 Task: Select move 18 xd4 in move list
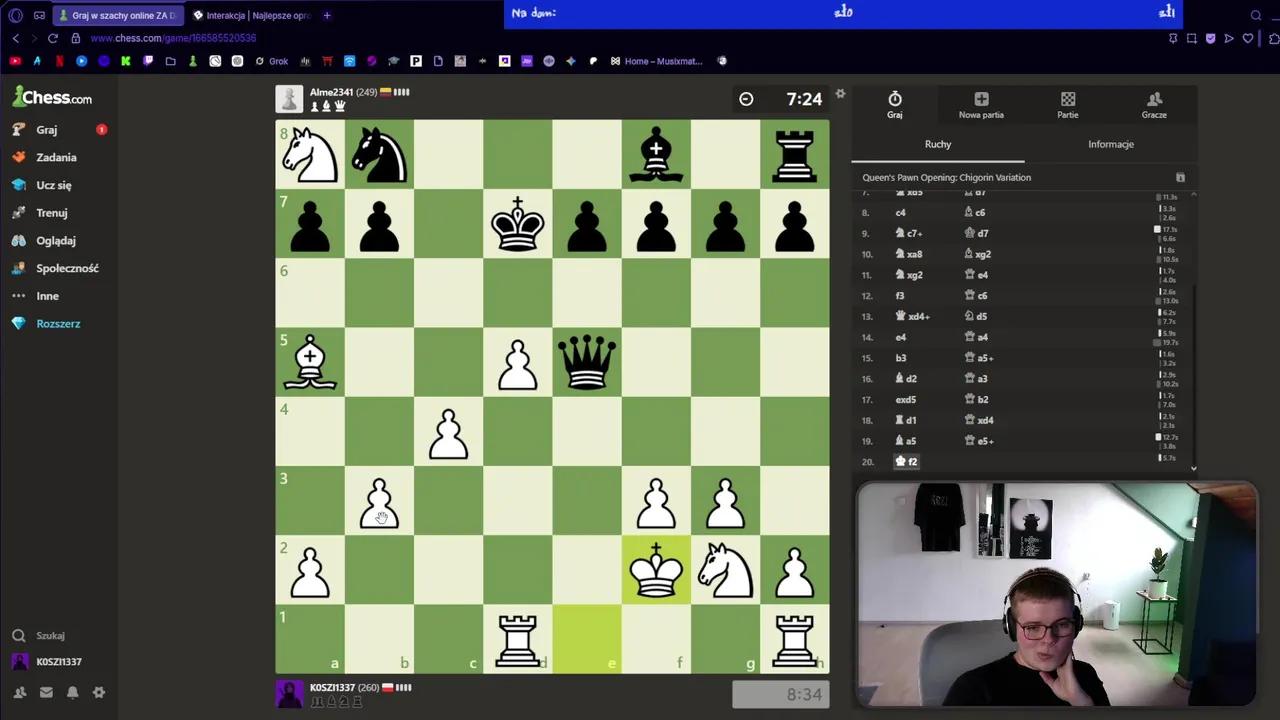(x=978, y=420)
